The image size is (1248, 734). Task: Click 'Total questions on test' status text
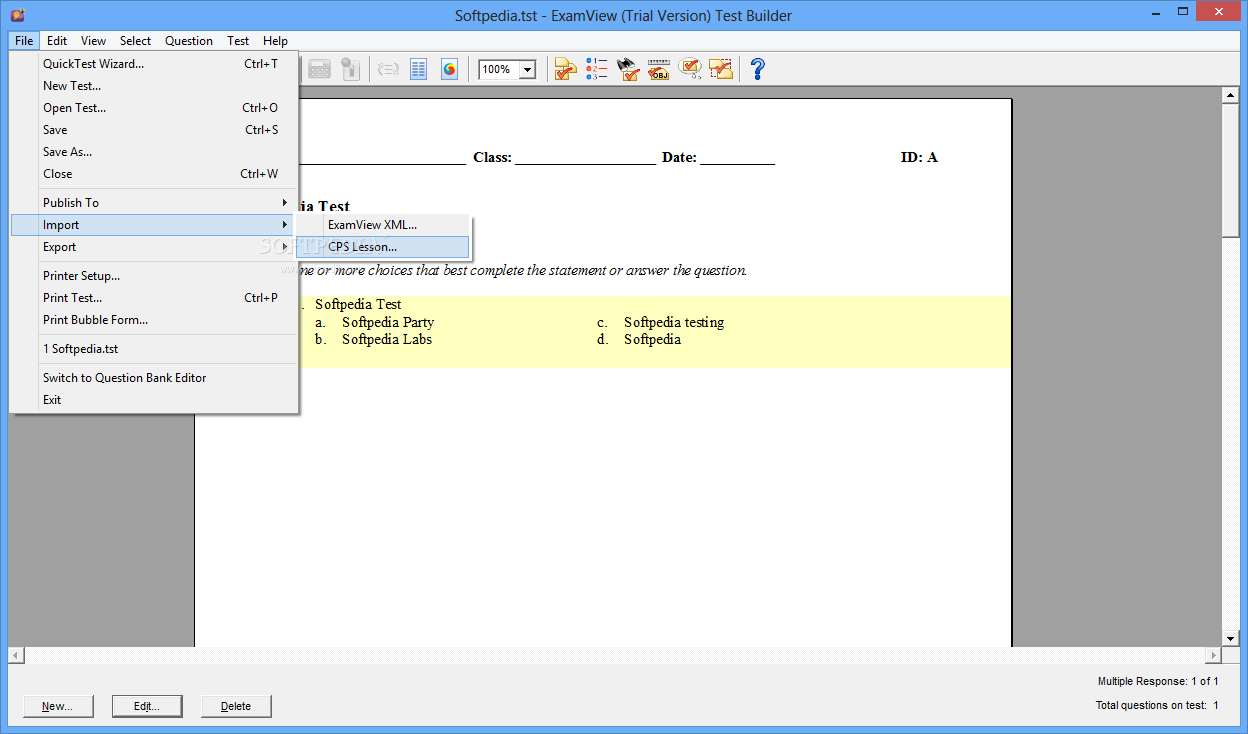1157,705
